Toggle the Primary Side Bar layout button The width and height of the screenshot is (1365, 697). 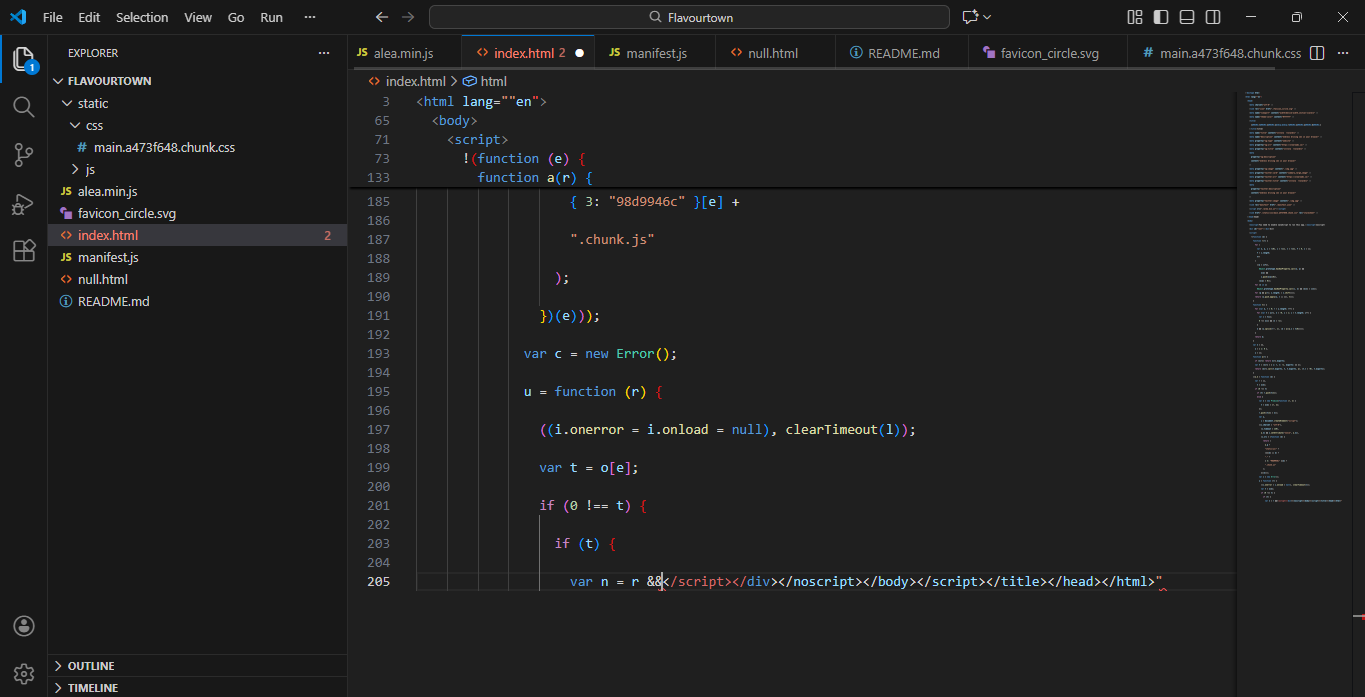coord(1161,17)
